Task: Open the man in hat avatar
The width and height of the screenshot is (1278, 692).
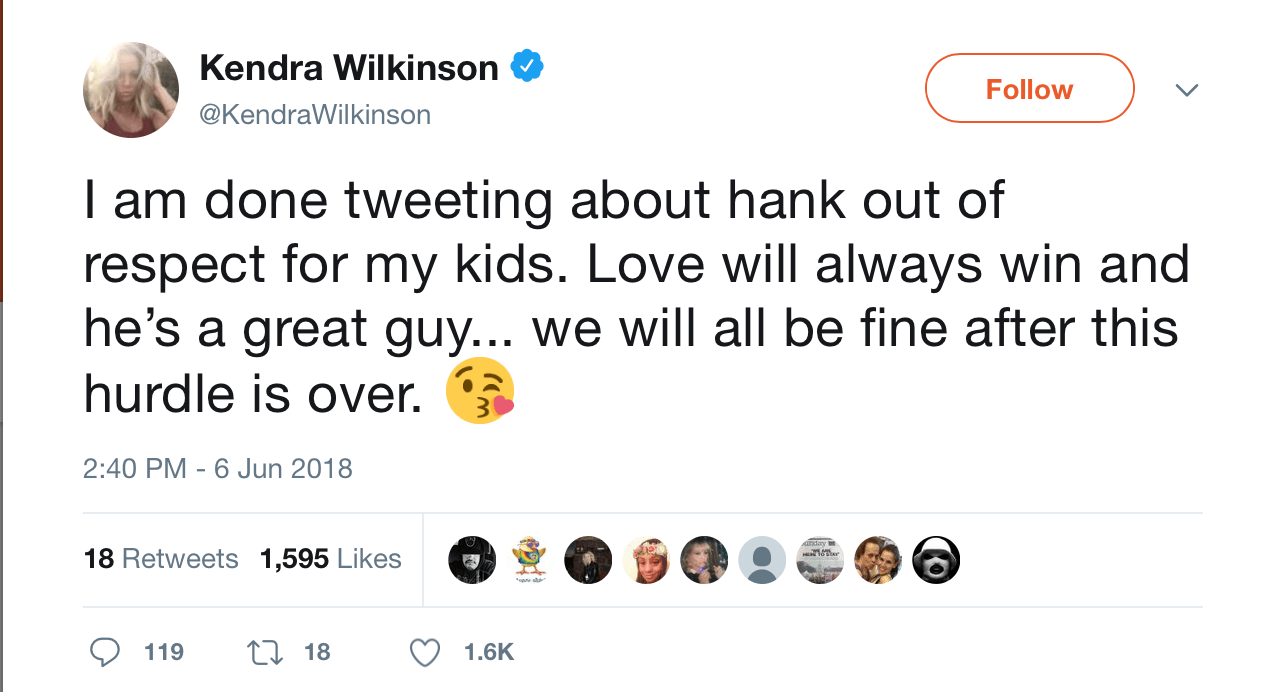Action: pos(472,560)
